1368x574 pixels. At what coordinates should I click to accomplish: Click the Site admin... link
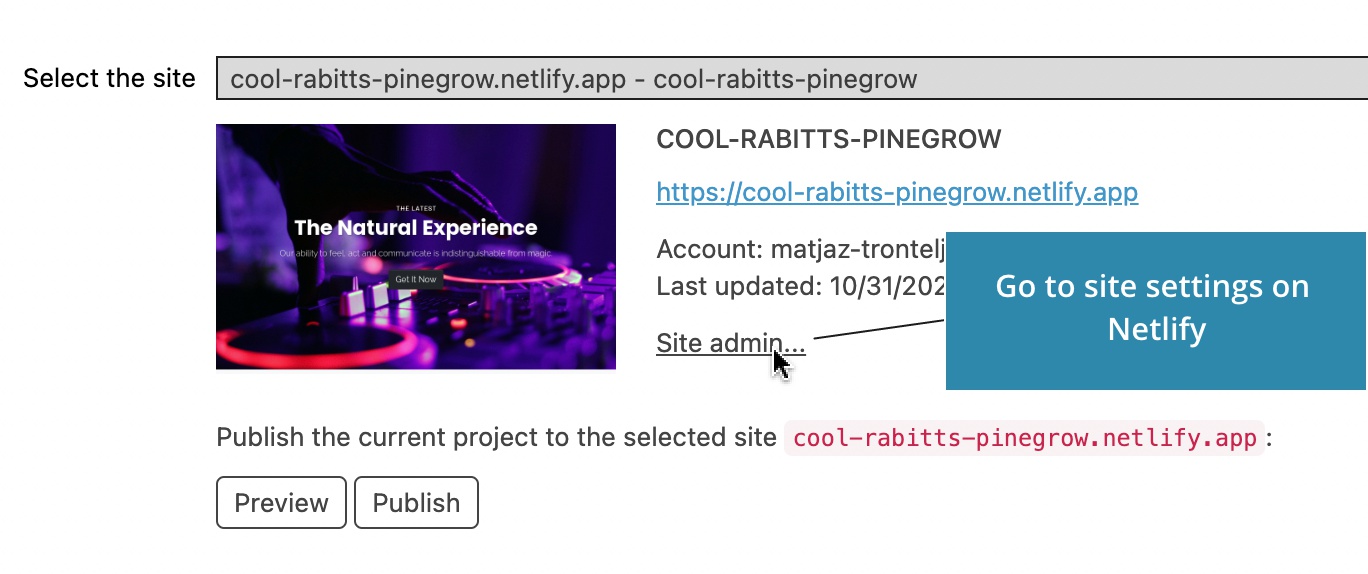[731, 343]
